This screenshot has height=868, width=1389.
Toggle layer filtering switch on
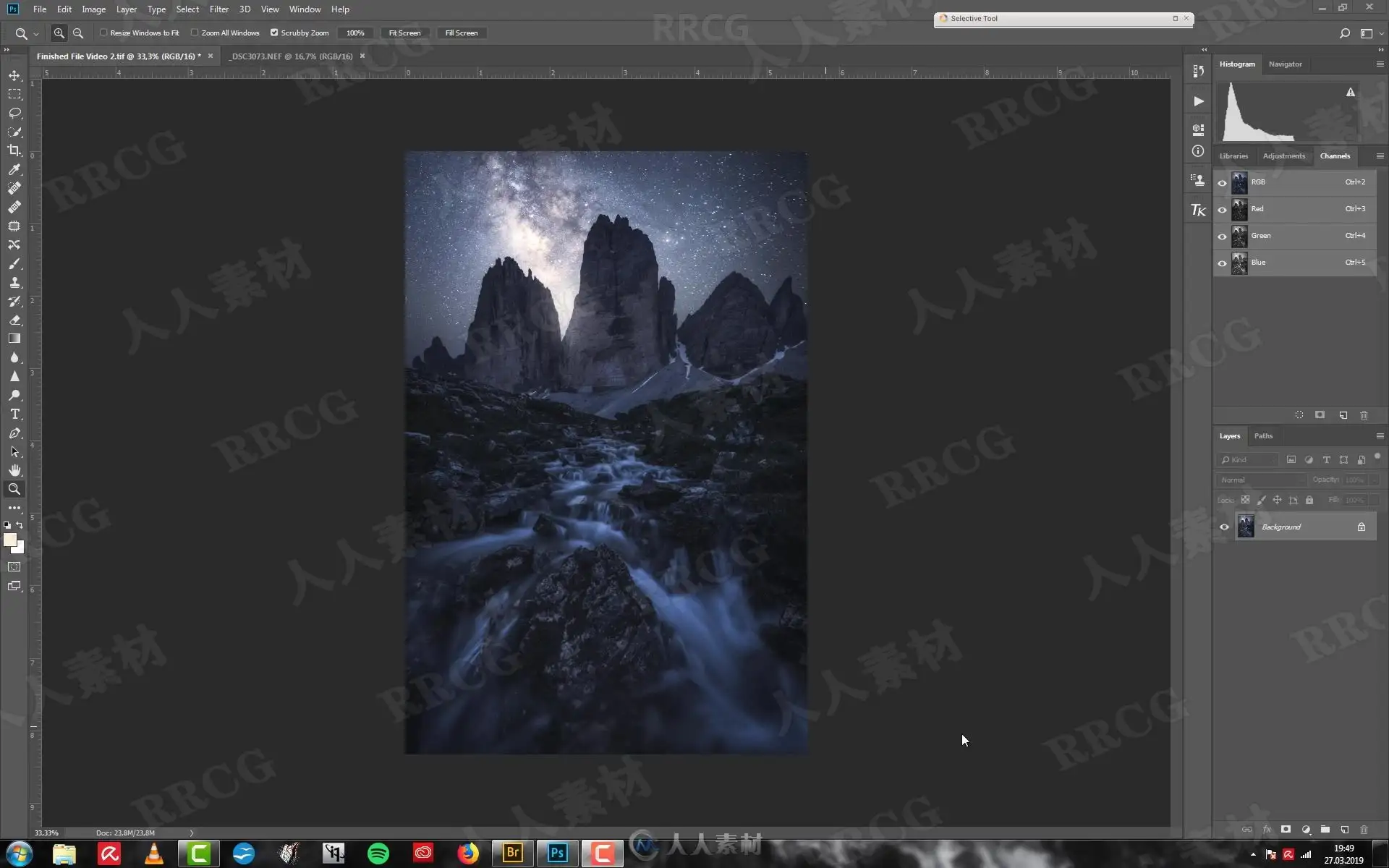[x=1377, y=457]
